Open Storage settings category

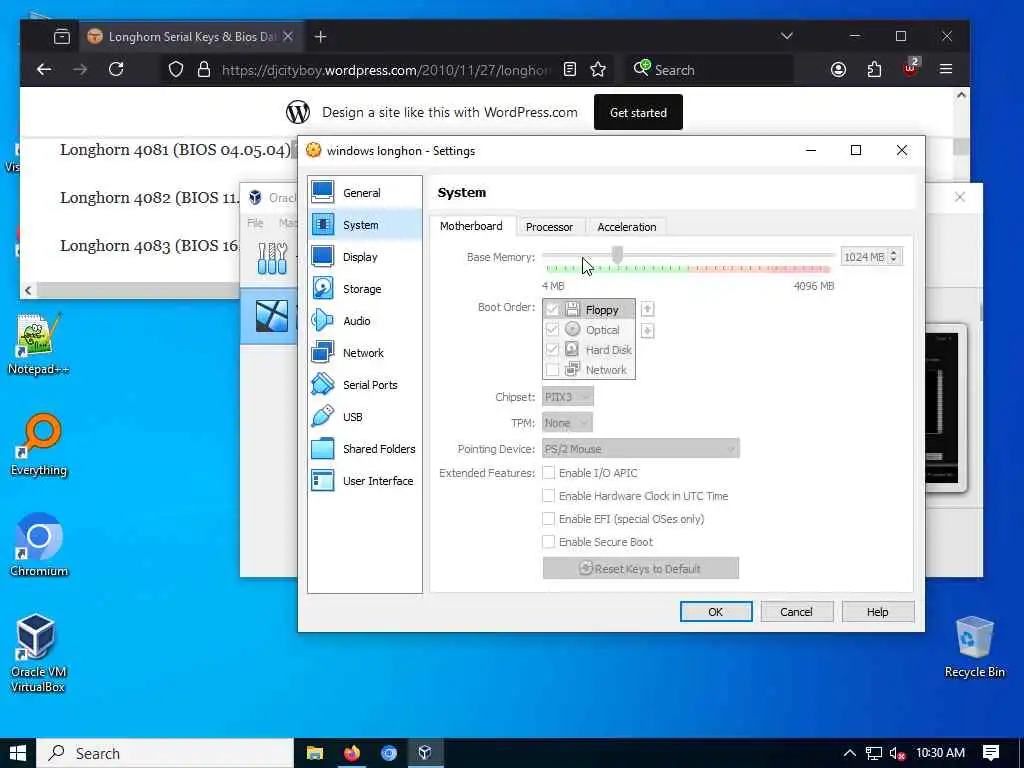coord(364,289)
